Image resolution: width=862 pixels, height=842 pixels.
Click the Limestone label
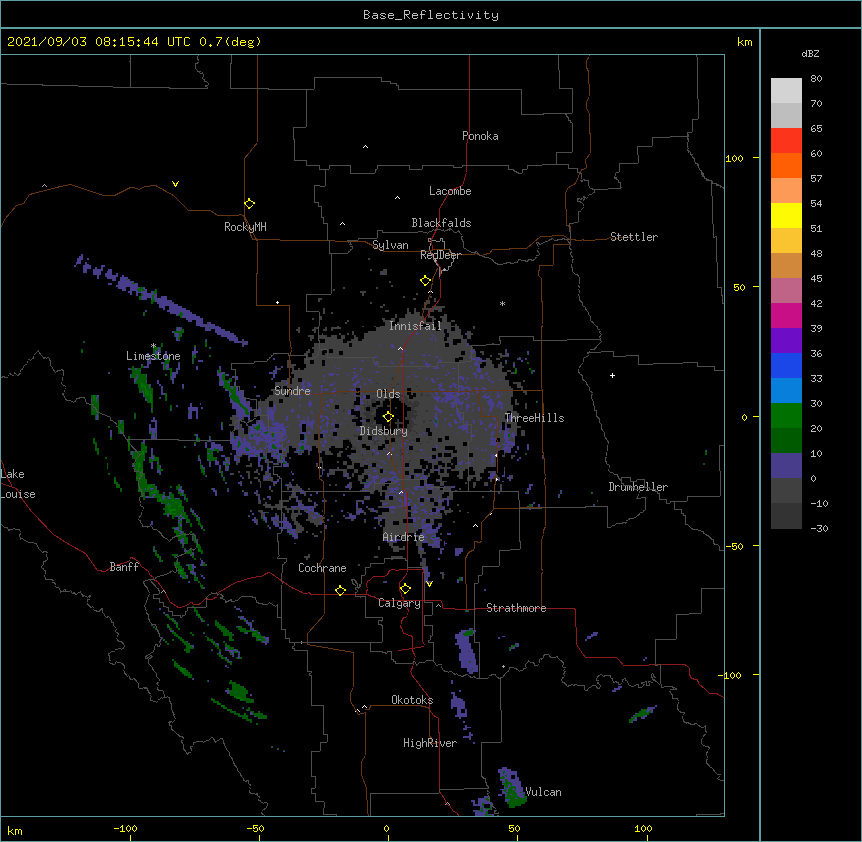point(153,356)
